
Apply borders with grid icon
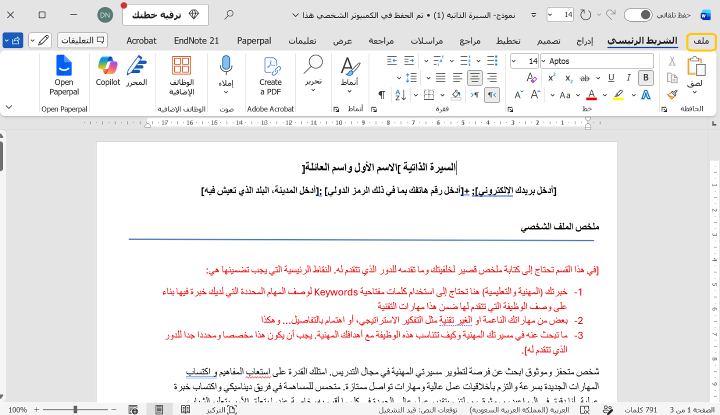(429, 95)
